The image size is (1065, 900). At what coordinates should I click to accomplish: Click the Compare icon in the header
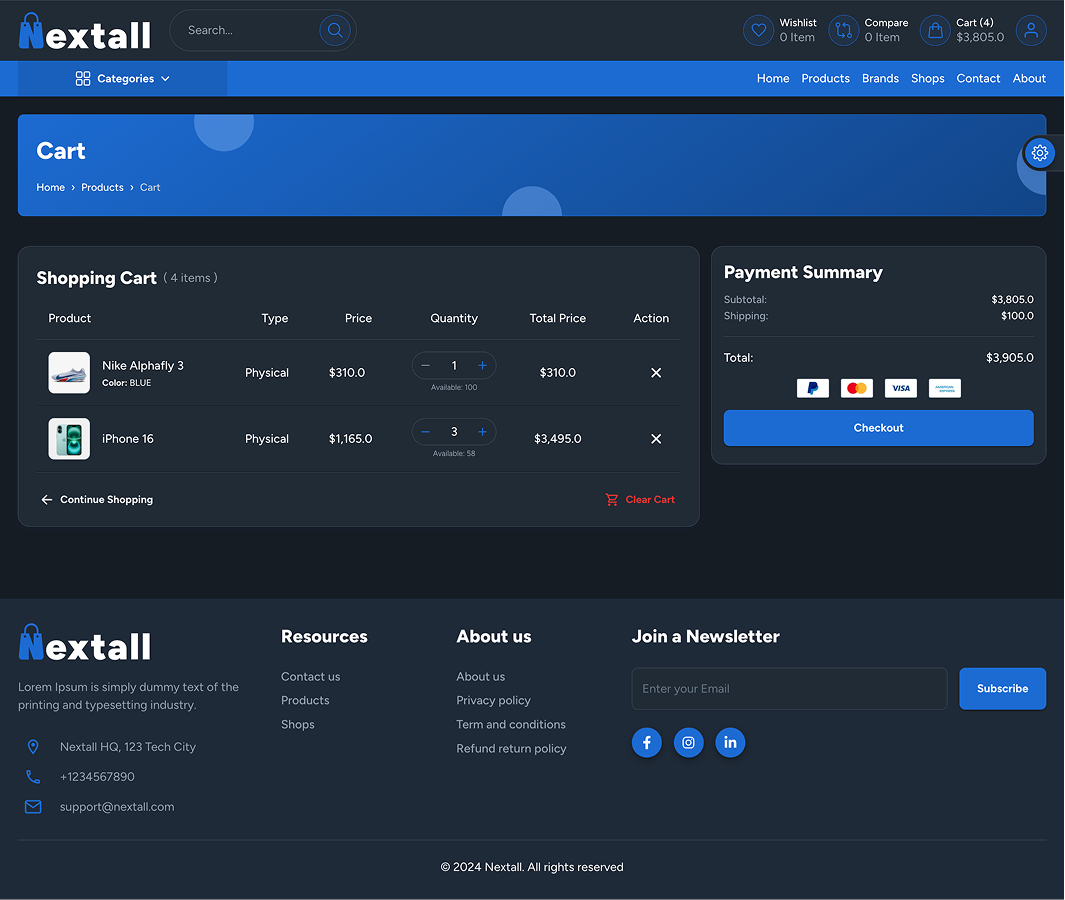coord(843,30)
